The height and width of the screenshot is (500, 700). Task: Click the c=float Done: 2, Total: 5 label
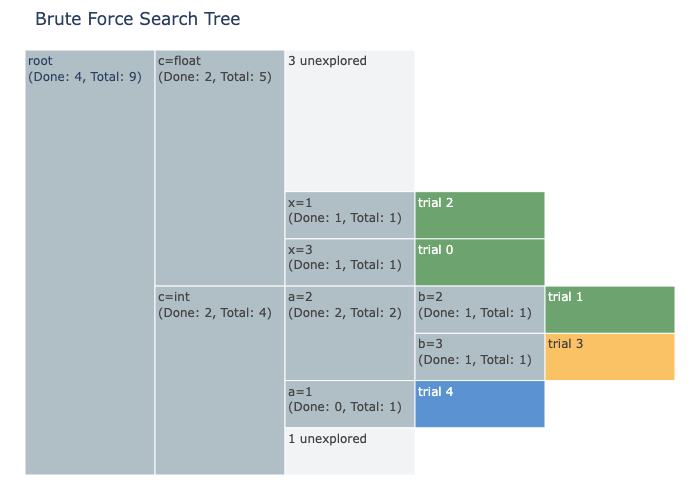click(x=215, y=77)
